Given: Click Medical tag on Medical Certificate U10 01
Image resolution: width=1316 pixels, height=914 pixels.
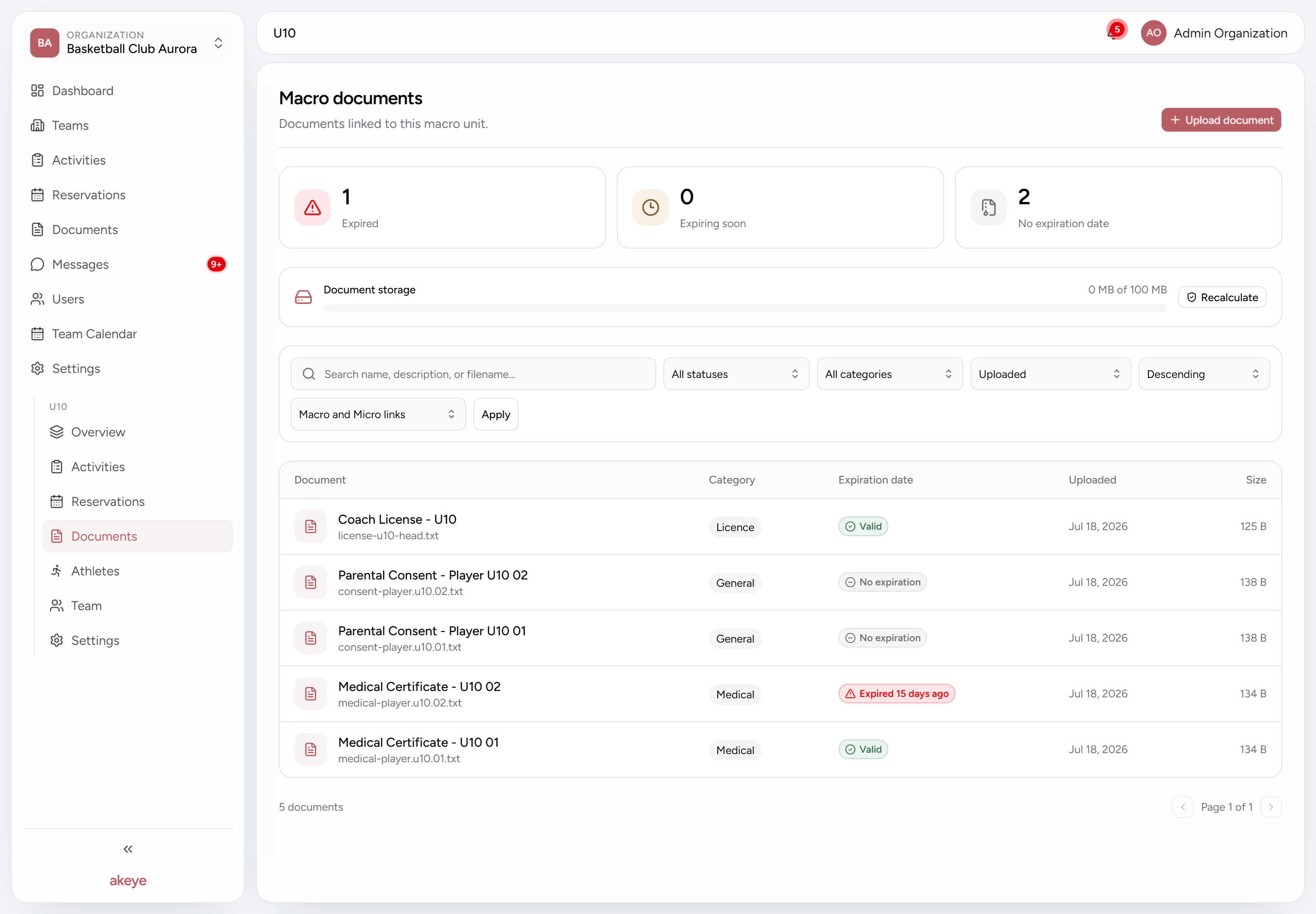Looking at the screenshot, I should coord(735,750).
